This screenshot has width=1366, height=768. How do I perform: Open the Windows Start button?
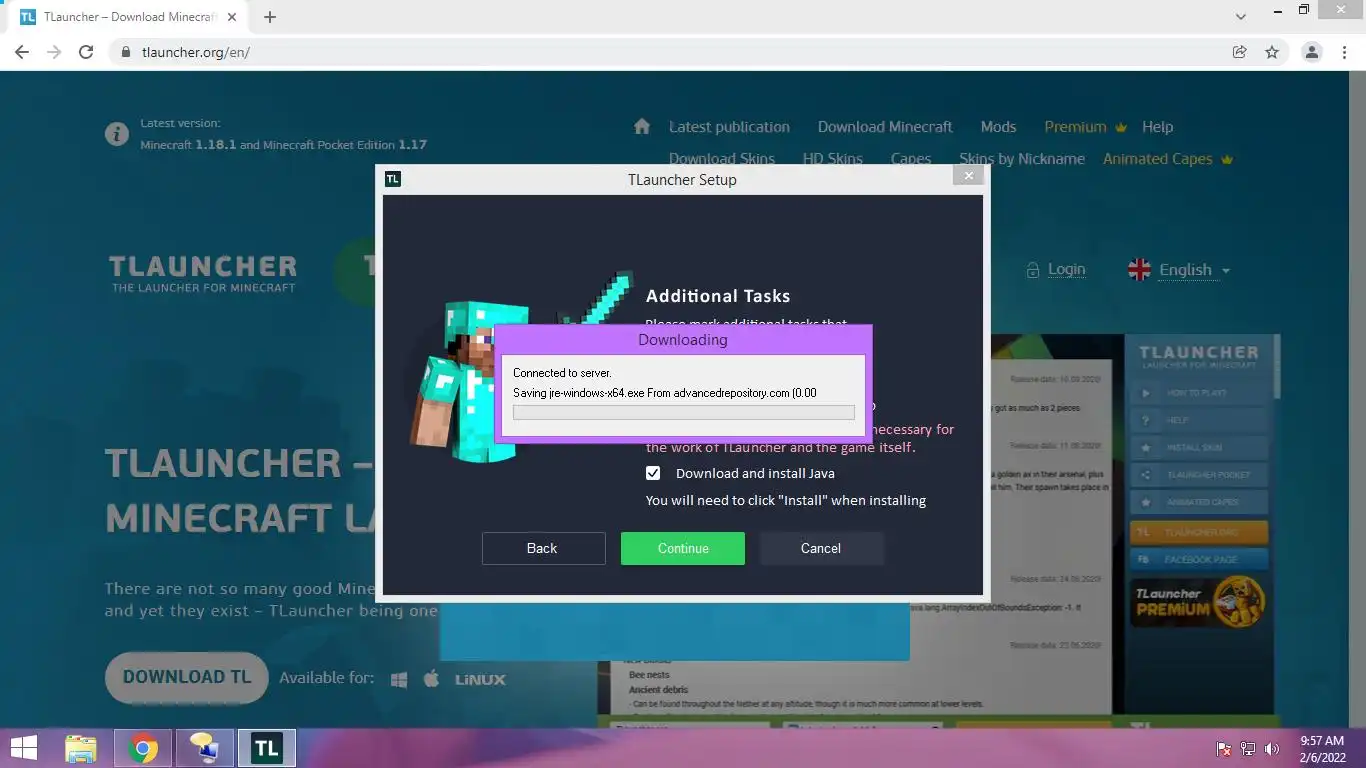25,748
